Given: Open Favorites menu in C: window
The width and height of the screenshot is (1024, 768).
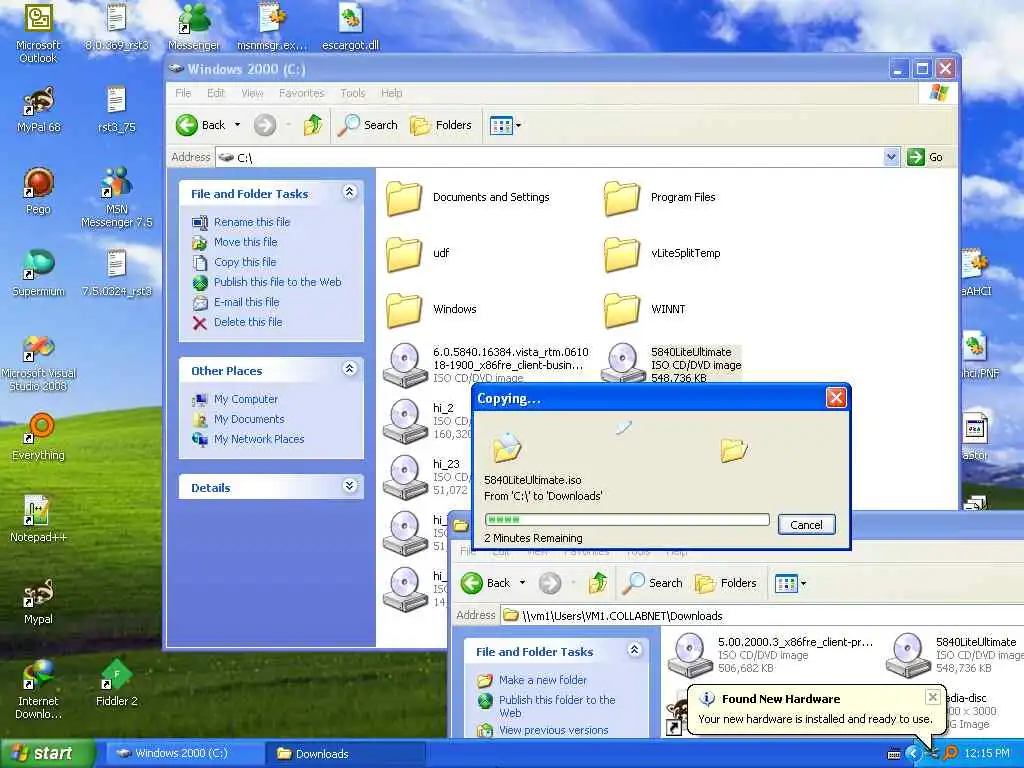Looking at the screenshot, I should (x=301, y=93).
